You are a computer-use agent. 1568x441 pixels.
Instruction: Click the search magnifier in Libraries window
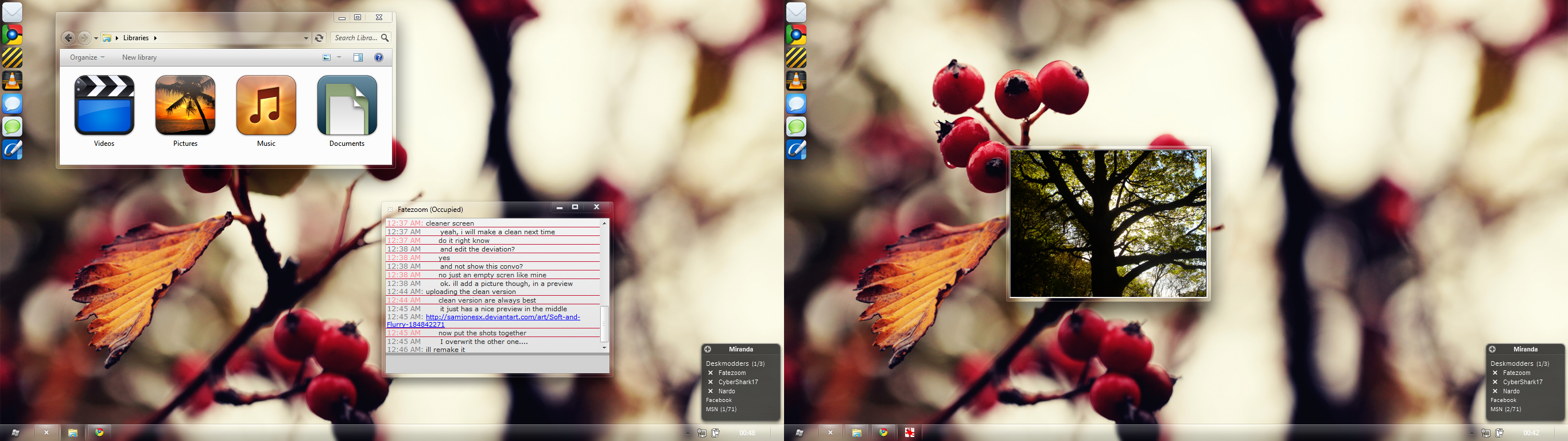385,38
